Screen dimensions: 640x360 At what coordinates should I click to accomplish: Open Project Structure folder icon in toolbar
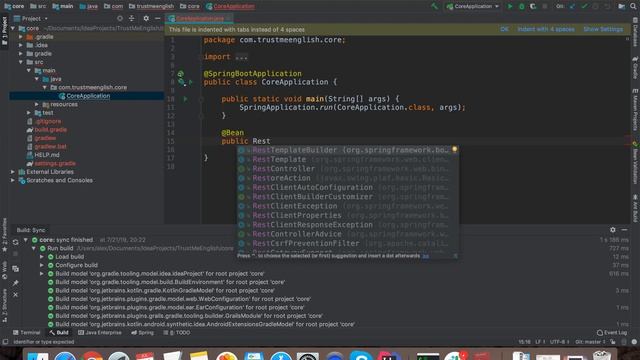621,6
